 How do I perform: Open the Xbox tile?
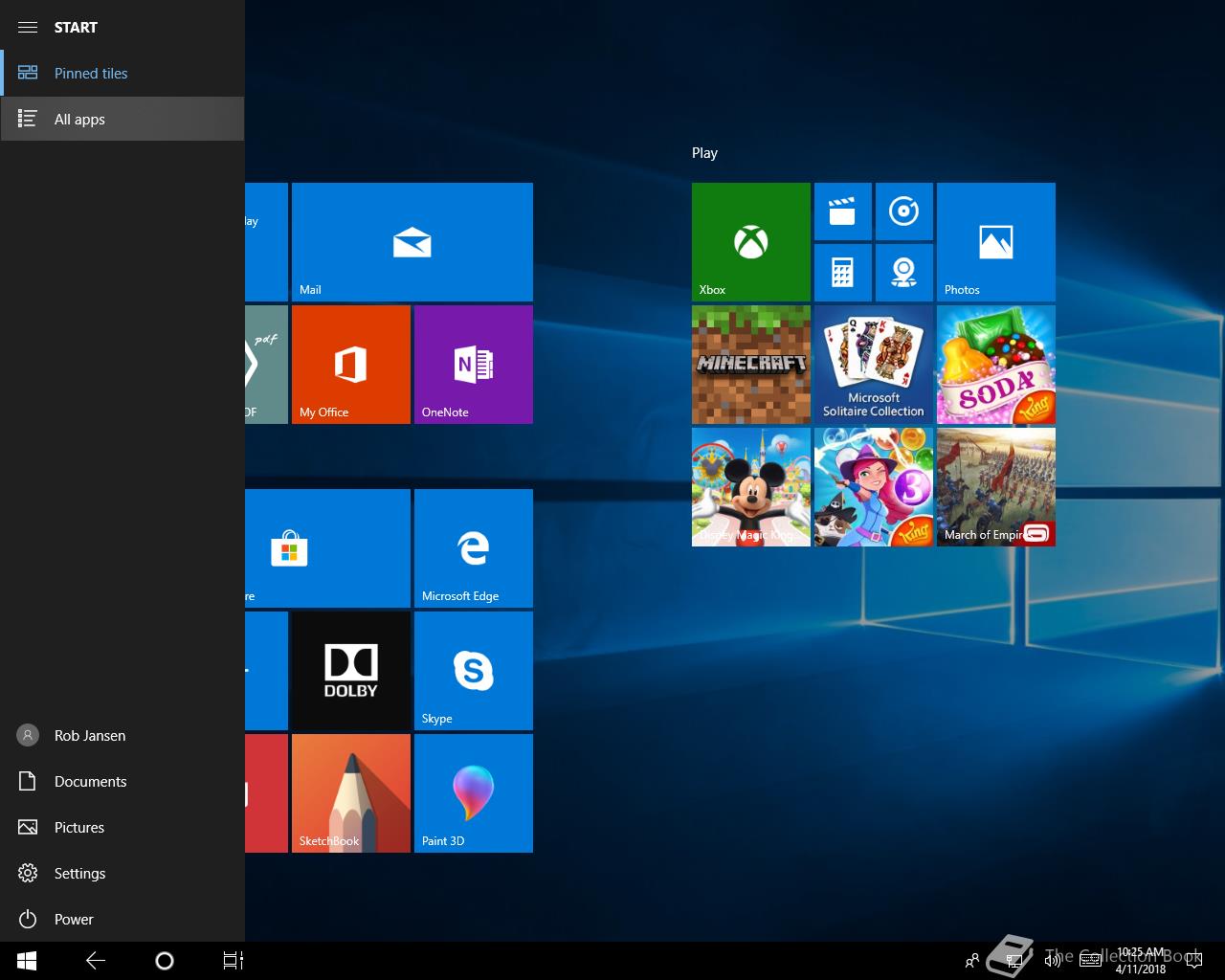pos(751,242)
